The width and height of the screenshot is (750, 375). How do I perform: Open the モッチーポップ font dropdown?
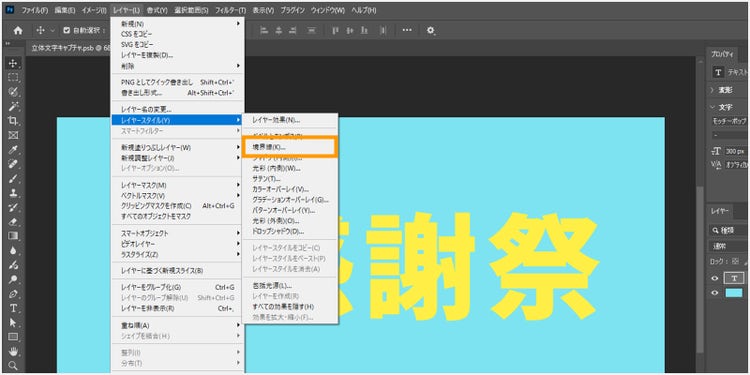point(730,121)
